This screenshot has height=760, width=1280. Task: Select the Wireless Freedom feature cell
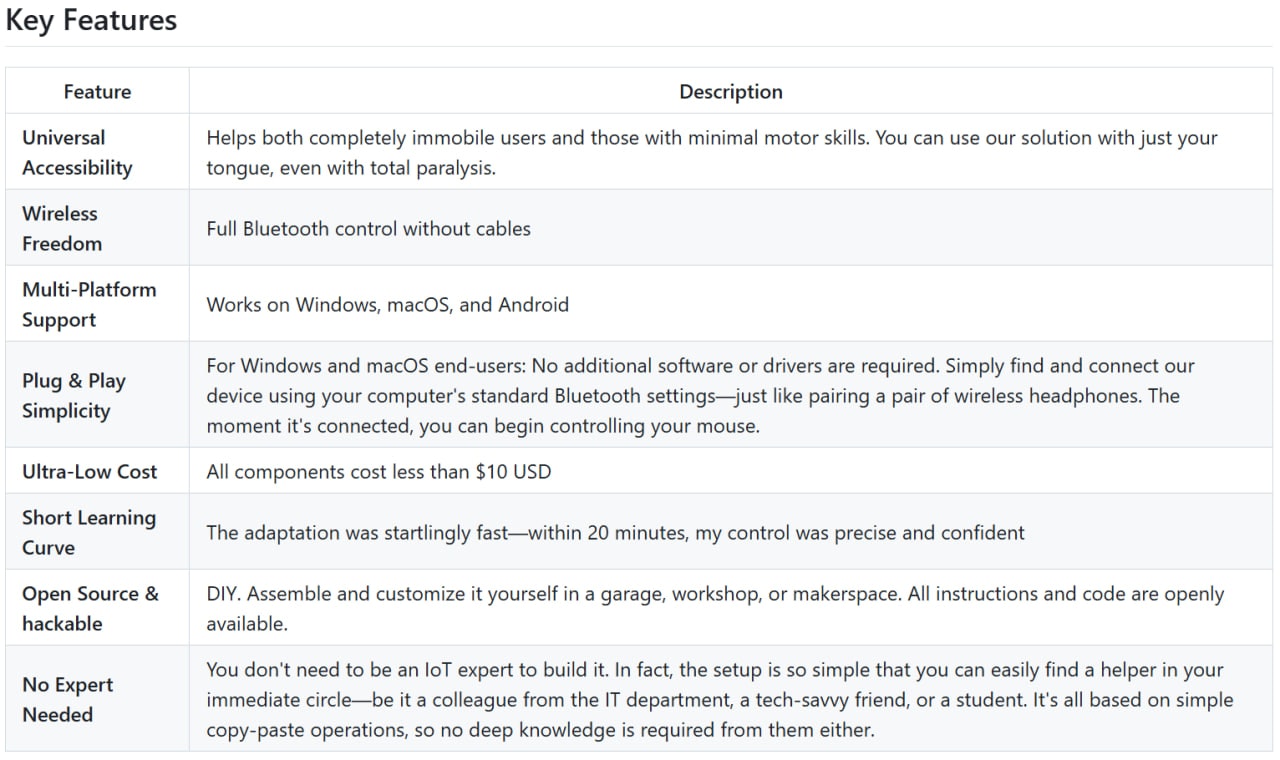[62, 228]
